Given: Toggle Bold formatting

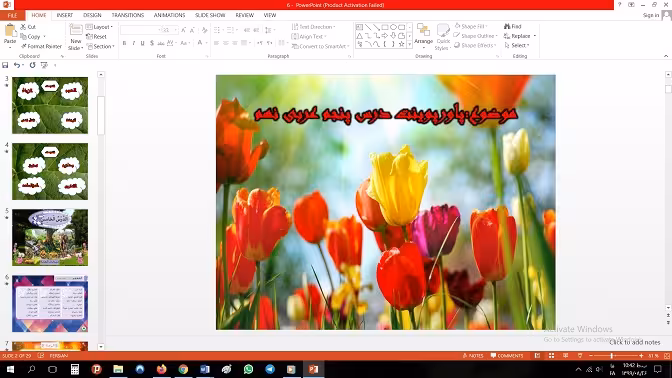Looking at the screenshot, I should pyautogui.click(x=124, y=43).
